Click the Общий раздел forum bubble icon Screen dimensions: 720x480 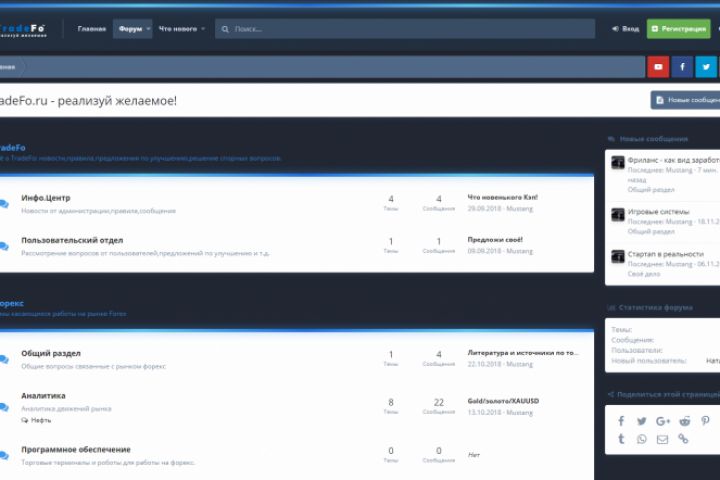[4, 359]
